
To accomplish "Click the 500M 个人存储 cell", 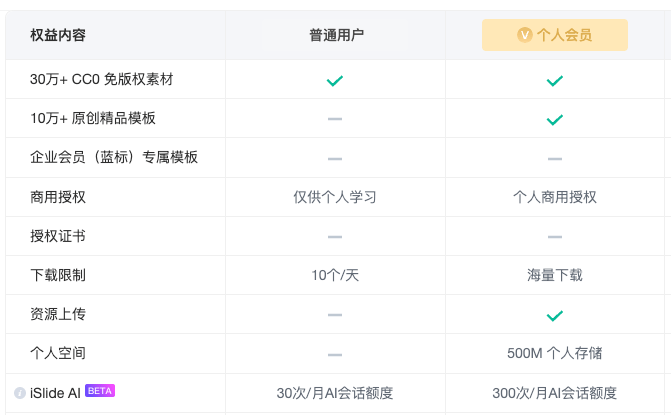I will [x=555, y=353].
